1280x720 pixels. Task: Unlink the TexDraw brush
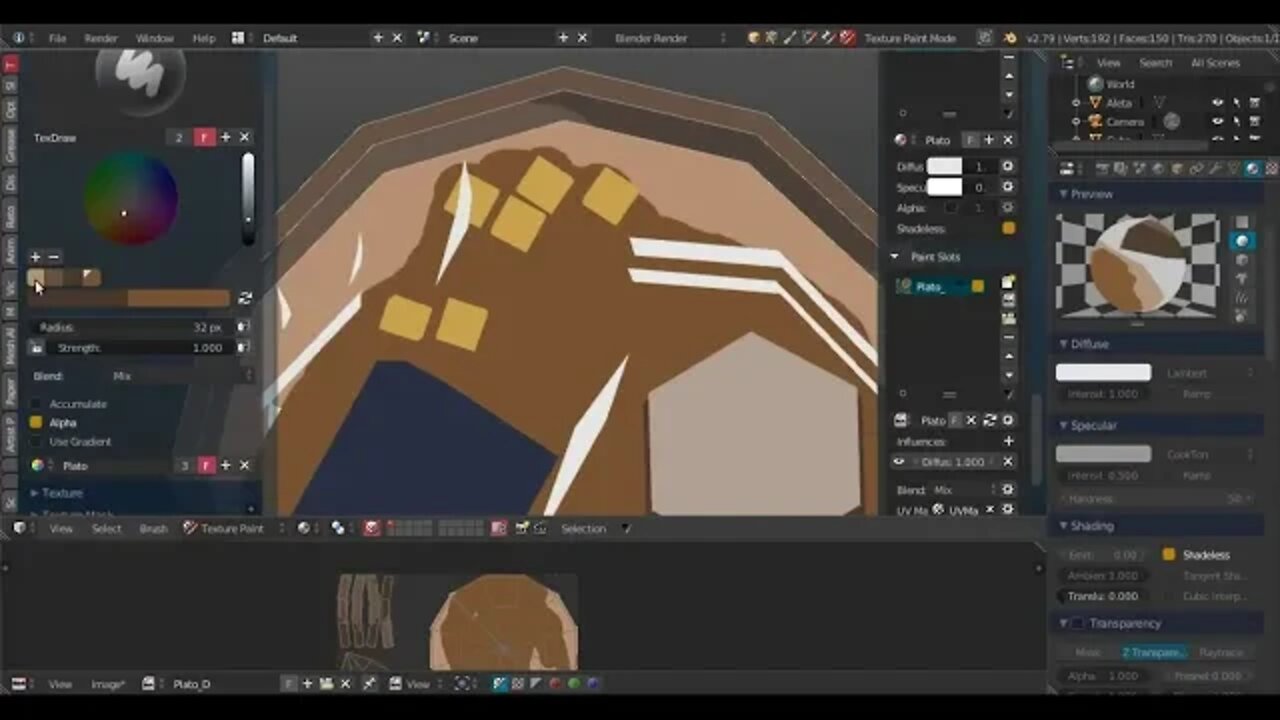(244, 138)
